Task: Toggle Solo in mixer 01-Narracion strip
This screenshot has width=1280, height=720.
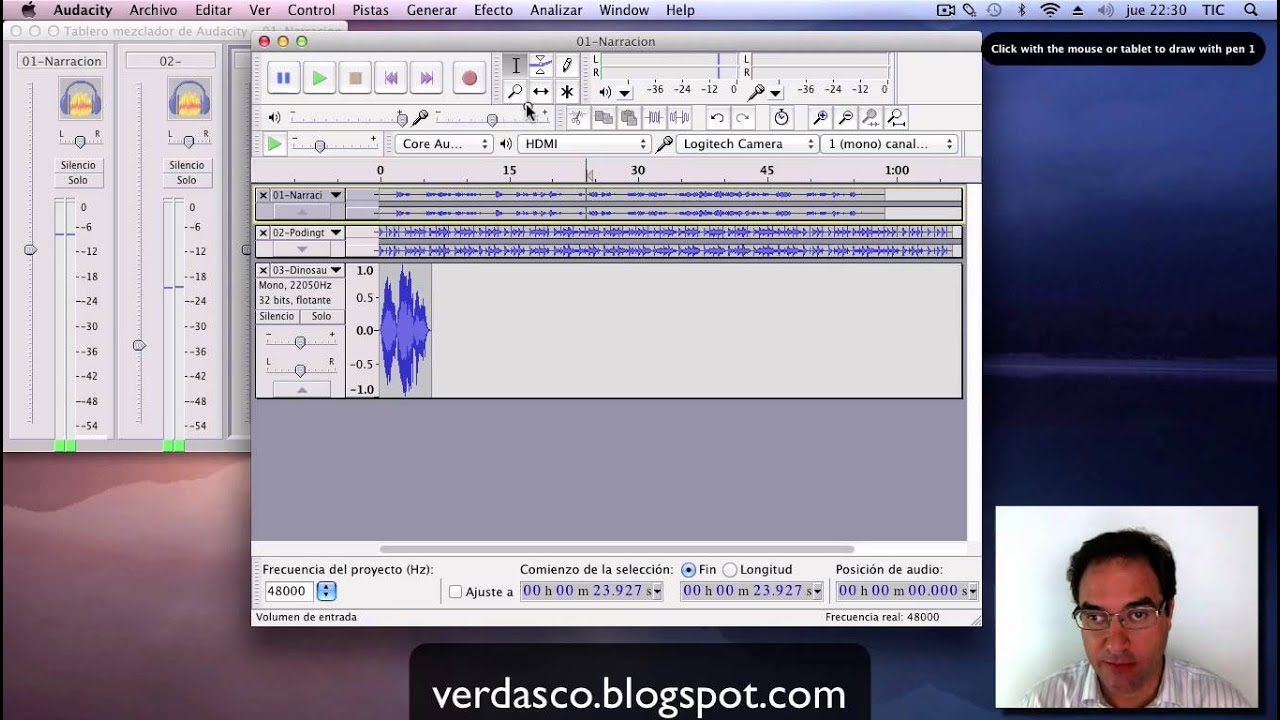Action: [78, 180]
